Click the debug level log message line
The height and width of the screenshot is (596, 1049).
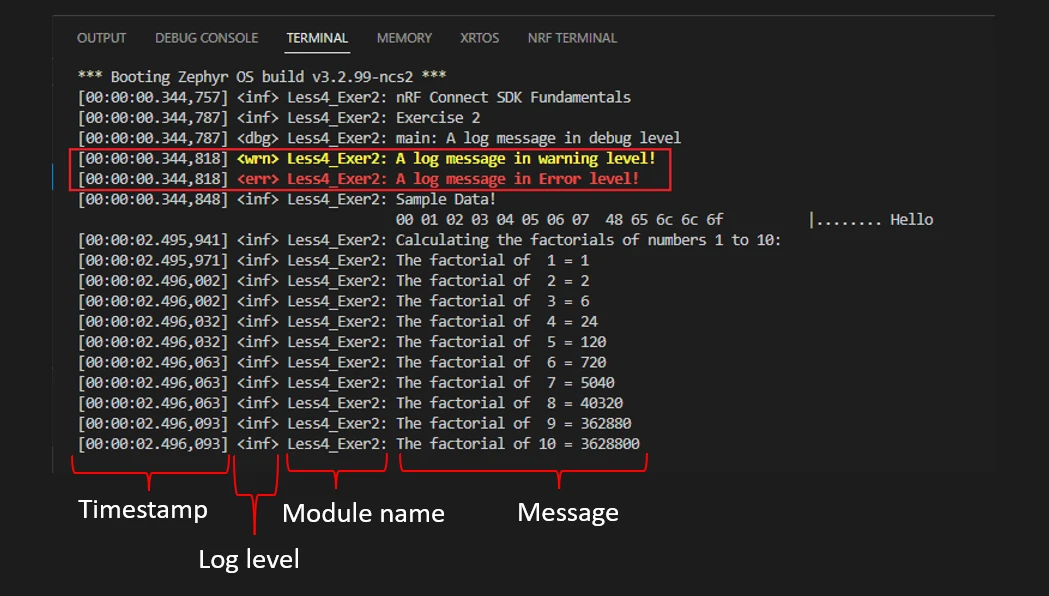pos(380,138)
